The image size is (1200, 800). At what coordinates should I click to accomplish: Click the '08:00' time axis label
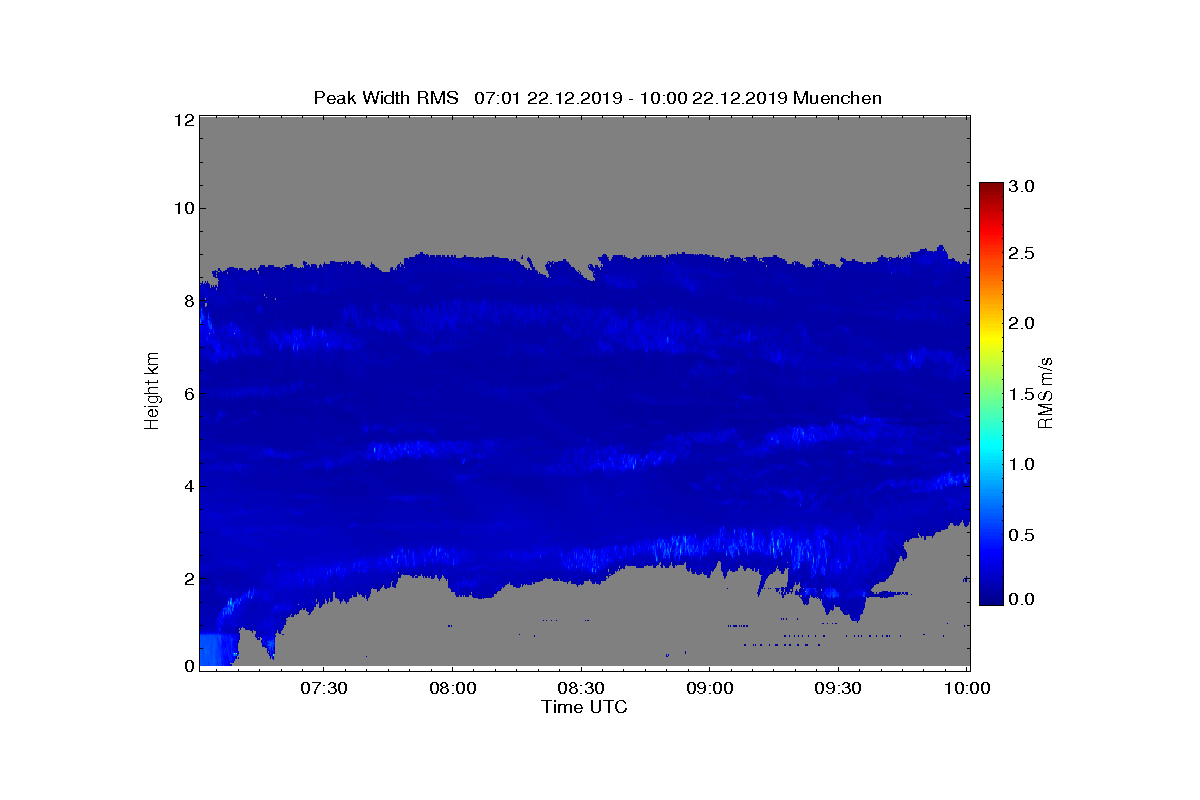click(x=452, y=688)
